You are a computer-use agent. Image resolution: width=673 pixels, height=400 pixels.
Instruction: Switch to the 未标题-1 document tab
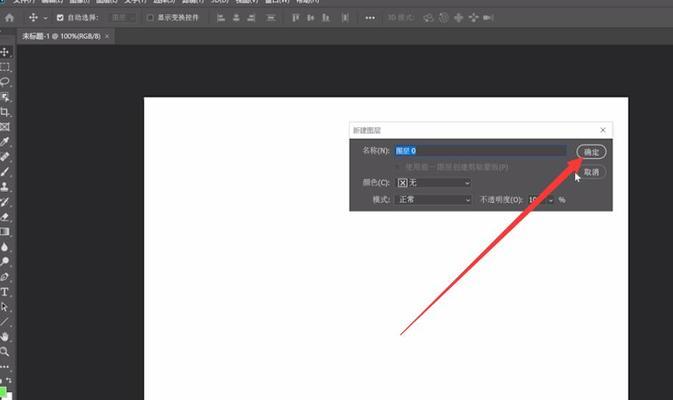61,36
